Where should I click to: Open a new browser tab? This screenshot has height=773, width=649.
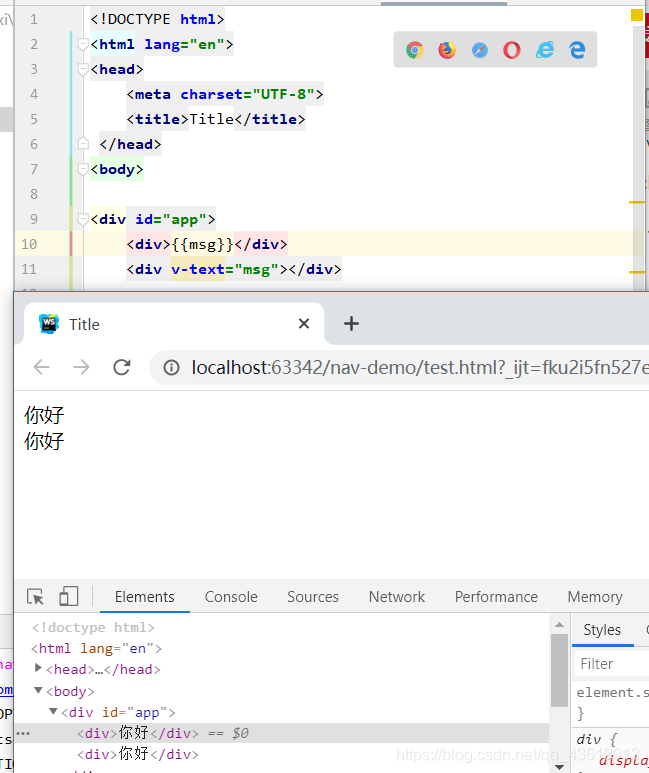coord(351,324)
